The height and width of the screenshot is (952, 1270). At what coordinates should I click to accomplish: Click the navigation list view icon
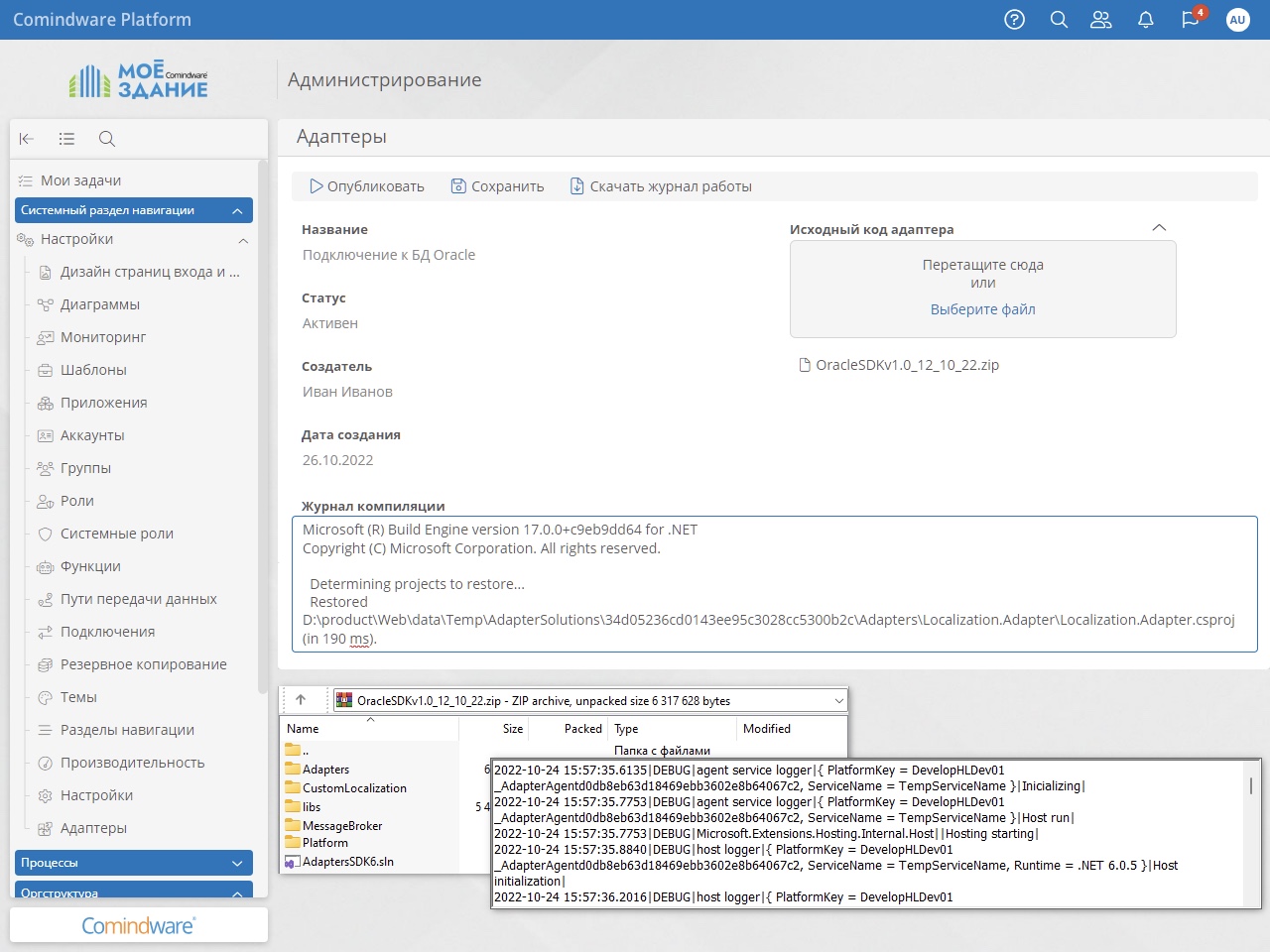[x=66, y=139]
